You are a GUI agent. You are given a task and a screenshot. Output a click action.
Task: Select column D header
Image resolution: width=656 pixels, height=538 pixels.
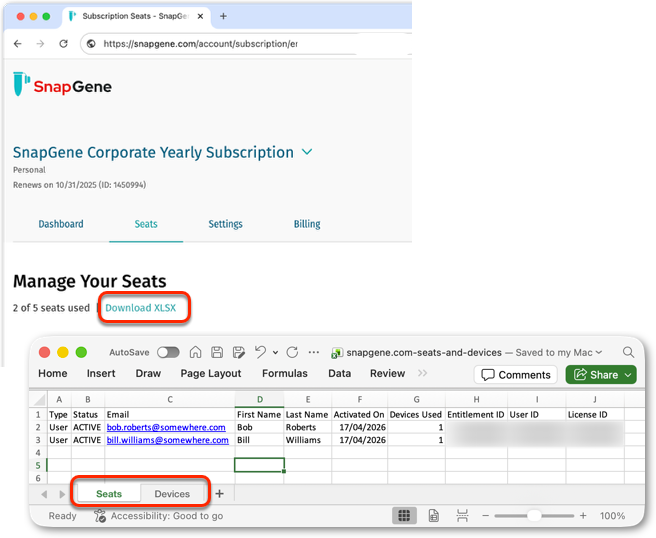pyautogui.click(x=260, y=400)
